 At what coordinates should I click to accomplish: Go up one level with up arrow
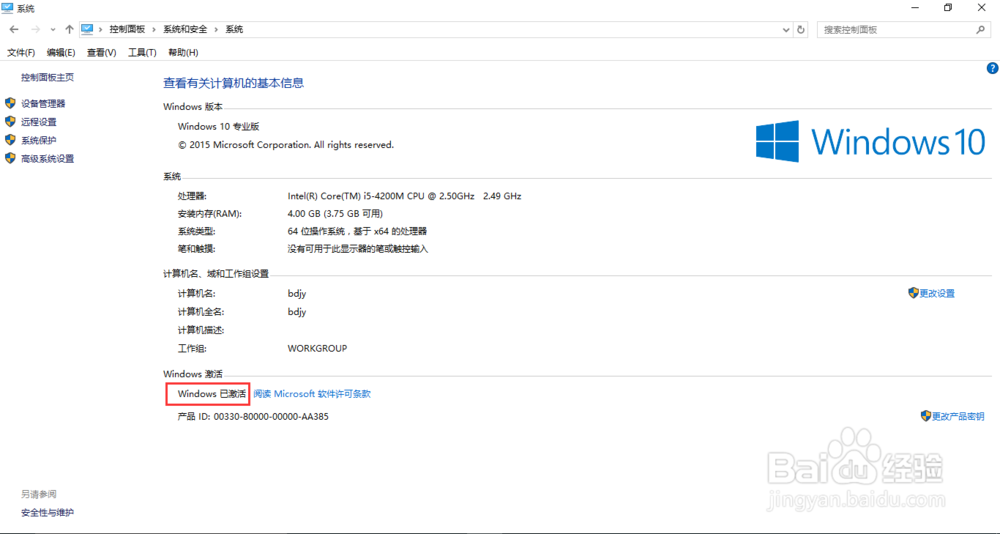click(69, 29)
